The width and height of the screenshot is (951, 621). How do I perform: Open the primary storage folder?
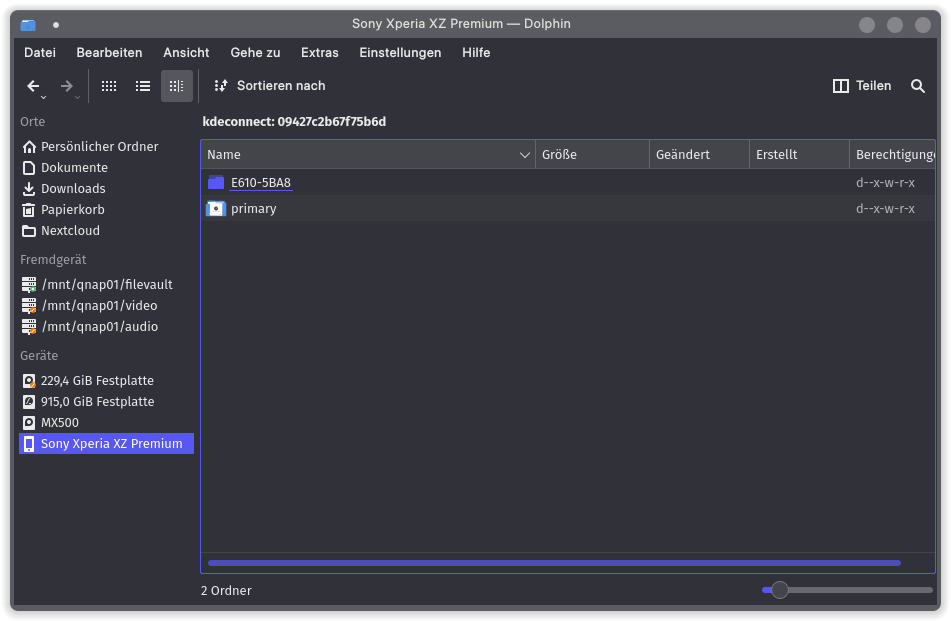click(x=253, y=208)
